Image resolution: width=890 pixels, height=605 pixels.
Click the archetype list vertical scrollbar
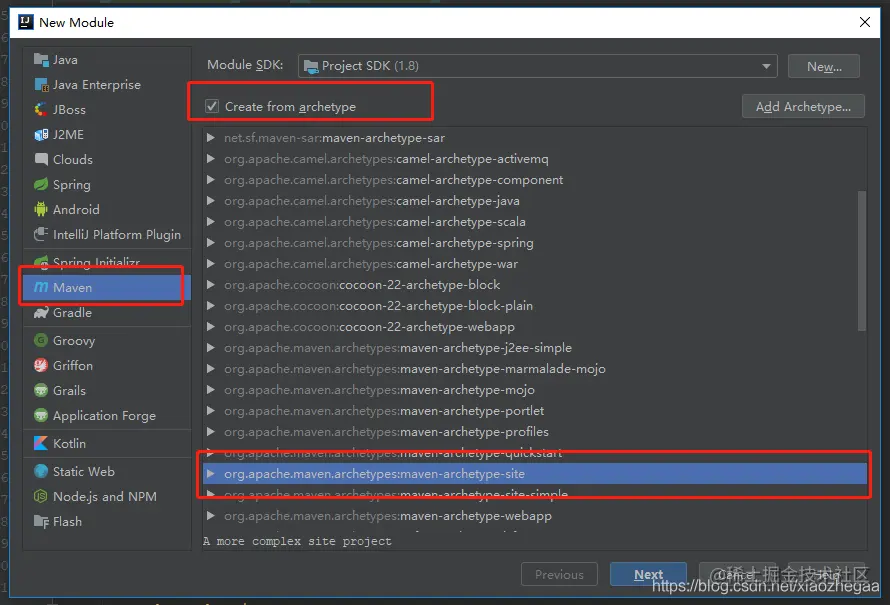click(862, 261)
